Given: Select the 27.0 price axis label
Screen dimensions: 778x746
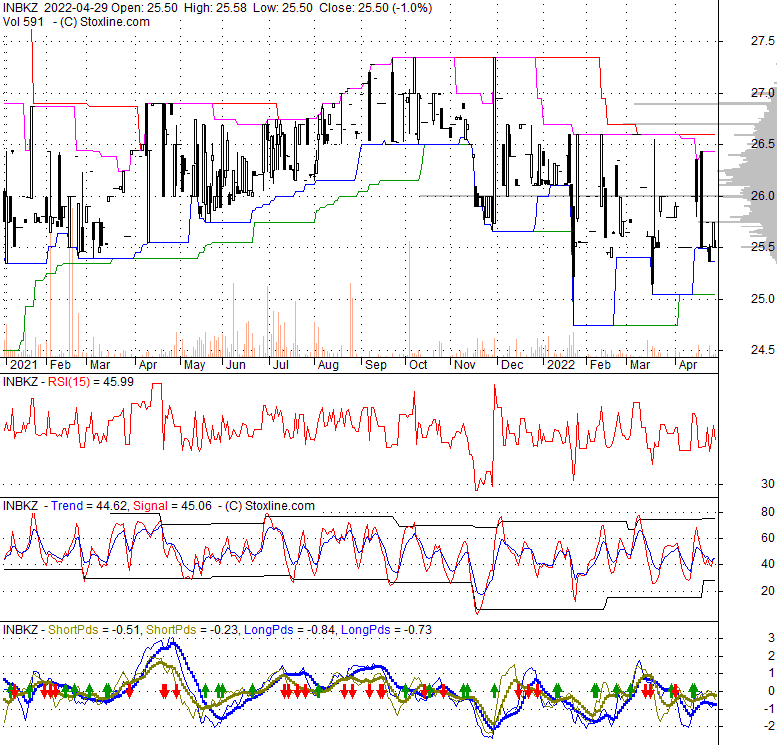Looking at the screenshot, I should (762, 93).
